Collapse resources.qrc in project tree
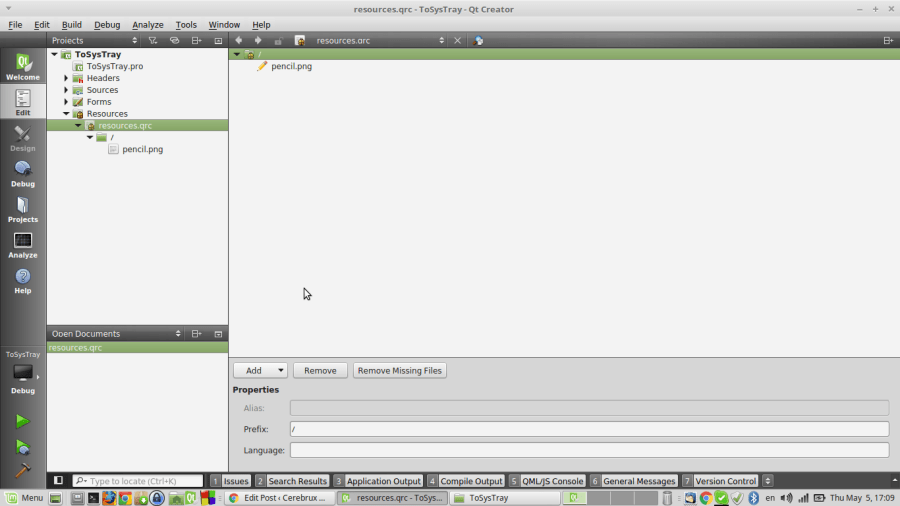900x506 pixels. point(78,126)
